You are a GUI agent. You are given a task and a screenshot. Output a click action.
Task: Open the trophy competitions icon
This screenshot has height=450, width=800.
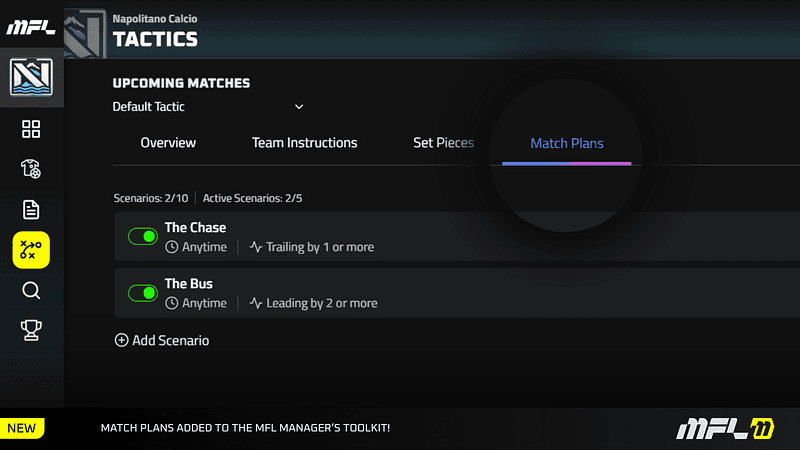(31, 330)
